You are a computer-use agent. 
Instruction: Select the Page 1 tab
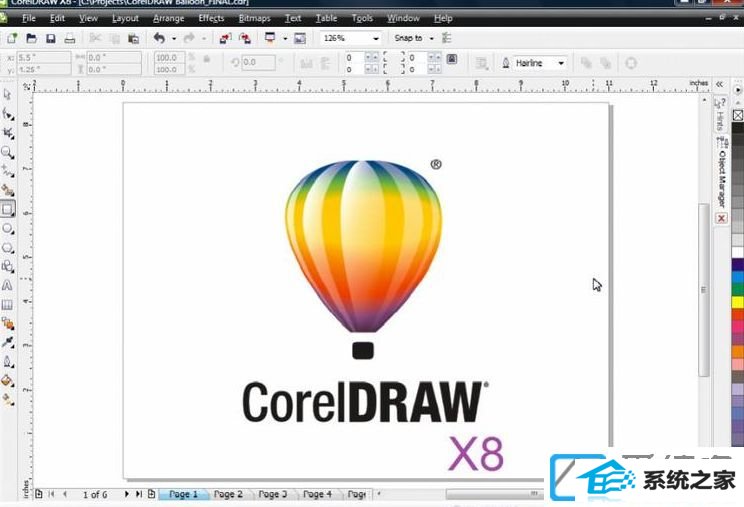[x=183, y=494]
